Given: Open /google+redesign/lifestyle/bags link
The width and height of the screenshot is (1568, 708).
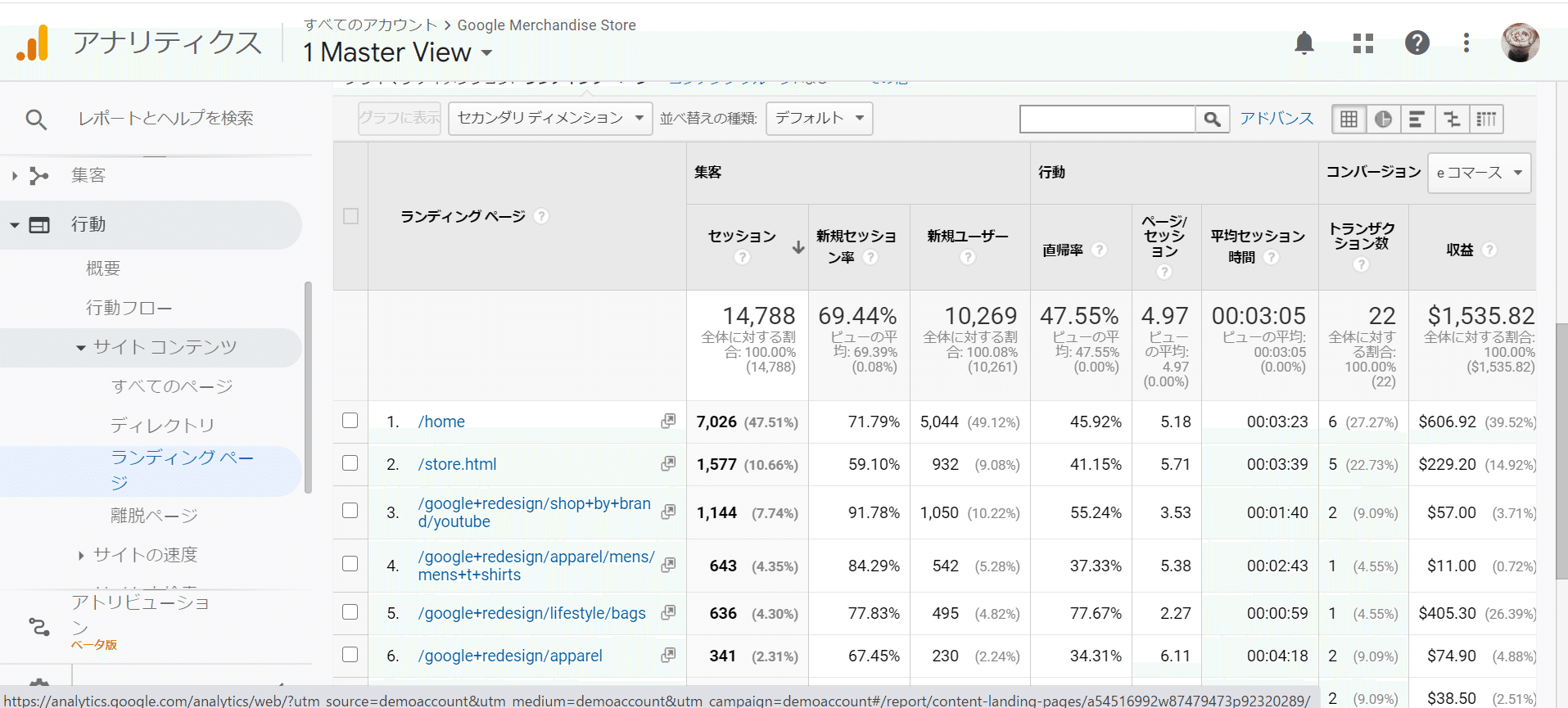Looking at the screenshot, I should click(x=532, y=613).
